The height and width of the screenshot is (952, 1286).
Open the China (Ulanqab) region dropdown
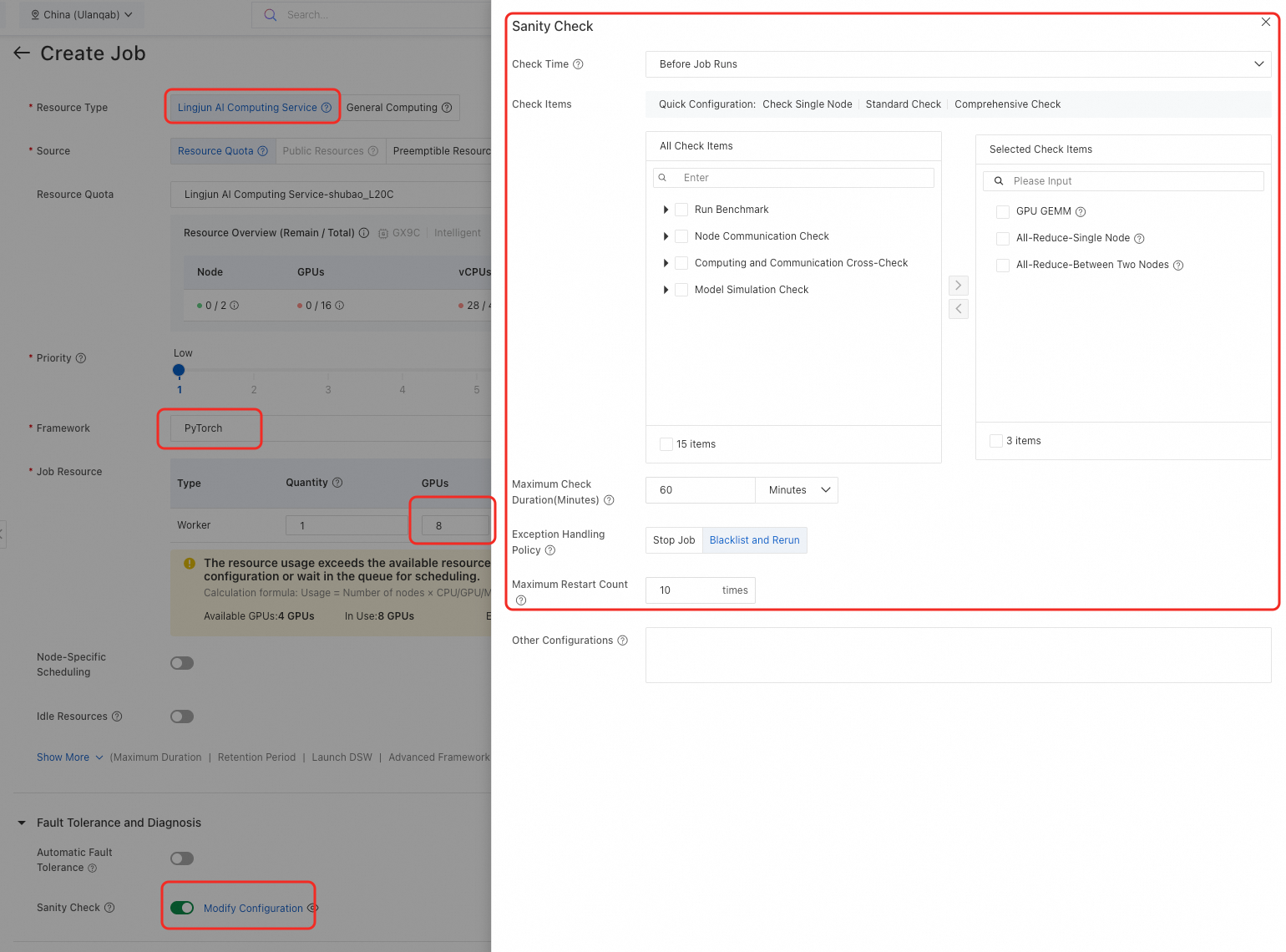pyautogui.click(x=81, y=15)
